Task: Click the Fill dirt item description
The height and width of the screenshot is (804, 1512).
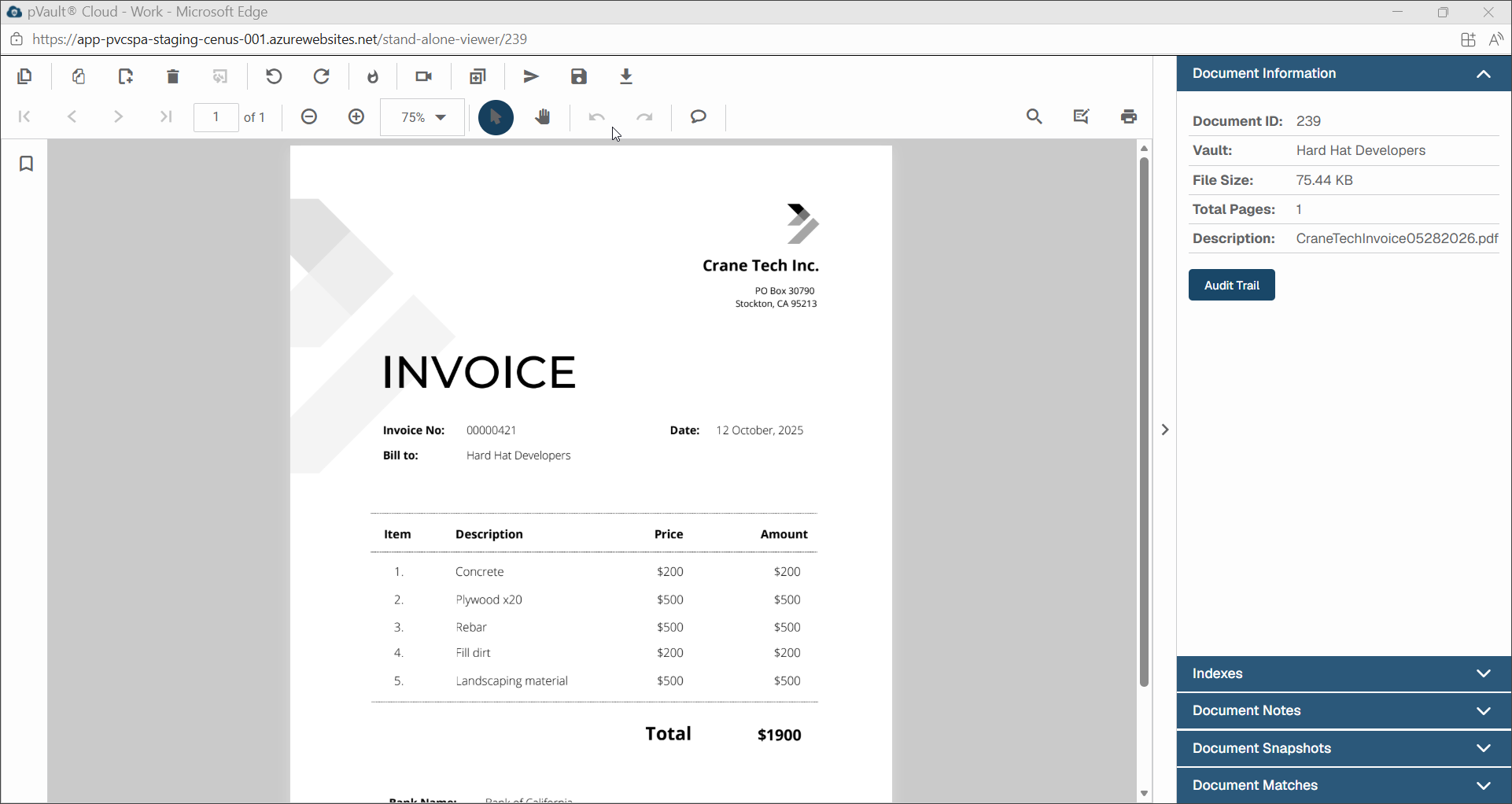Action: click(x=474, y=653)
